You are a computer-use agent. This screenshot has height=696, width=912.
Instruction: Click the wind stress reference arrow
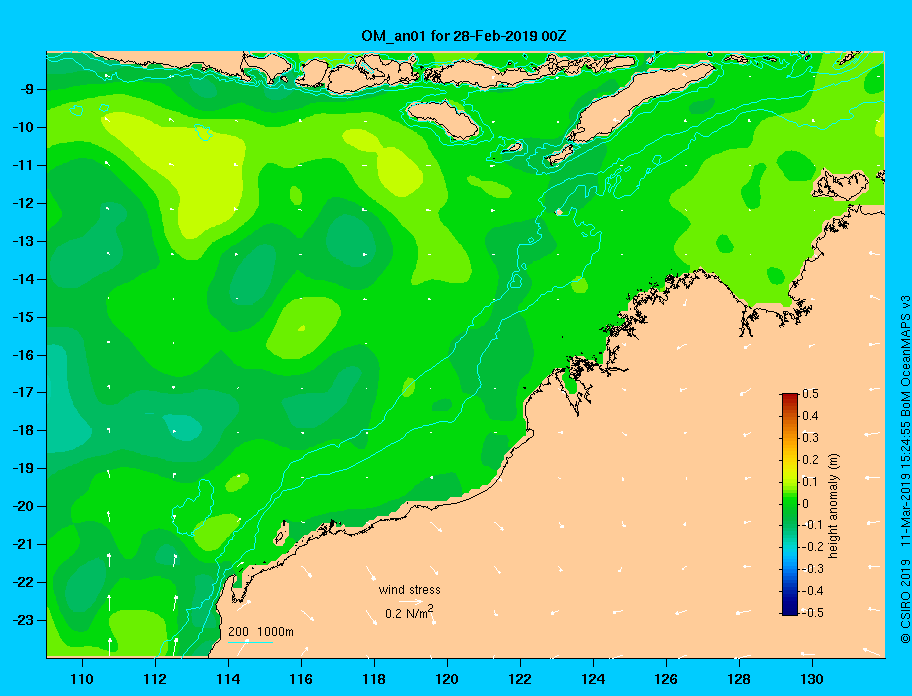coord(411,602)
